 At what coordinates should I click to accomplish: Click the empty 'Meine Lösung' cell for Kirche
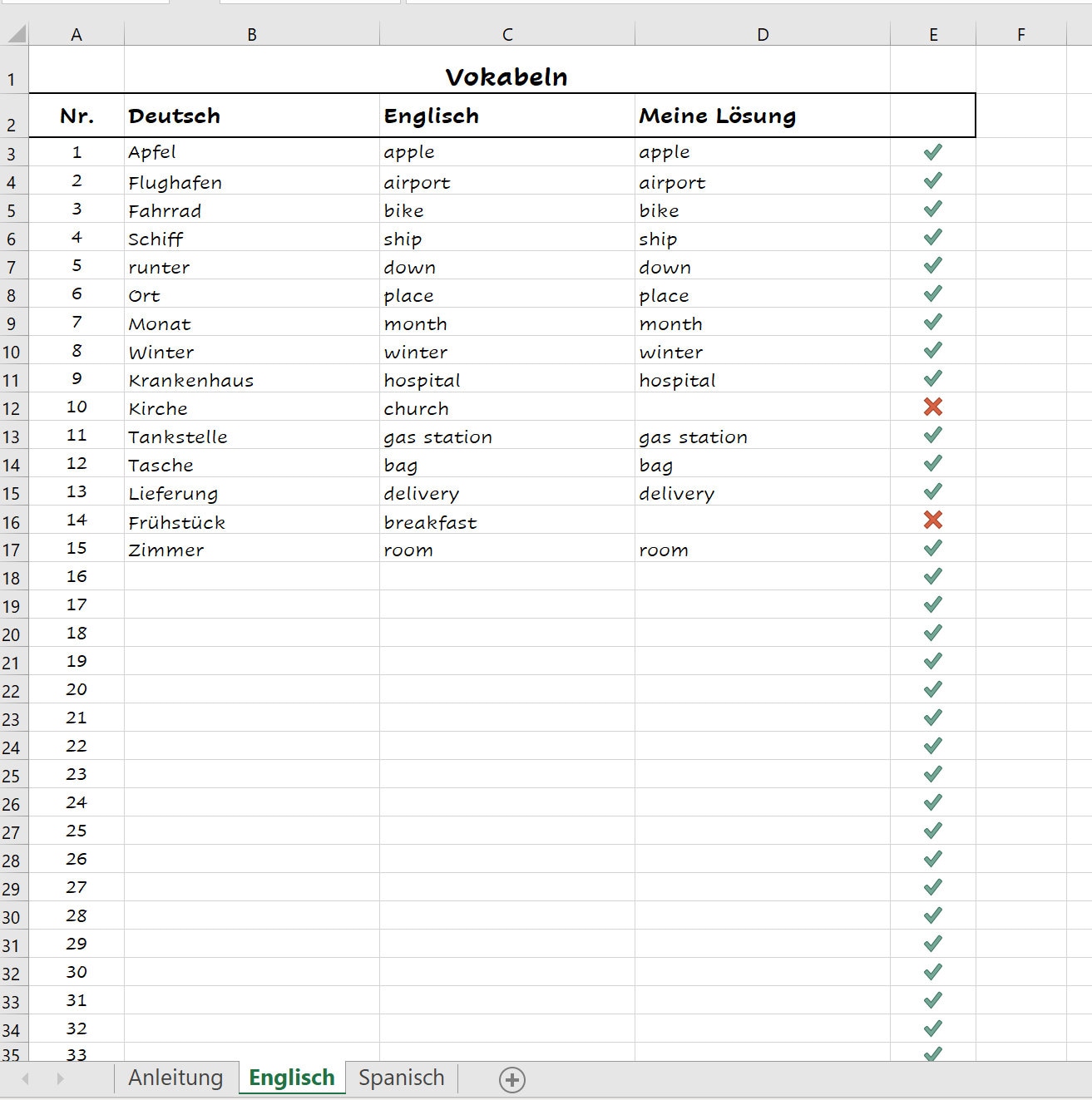click(x=762, y=407)
